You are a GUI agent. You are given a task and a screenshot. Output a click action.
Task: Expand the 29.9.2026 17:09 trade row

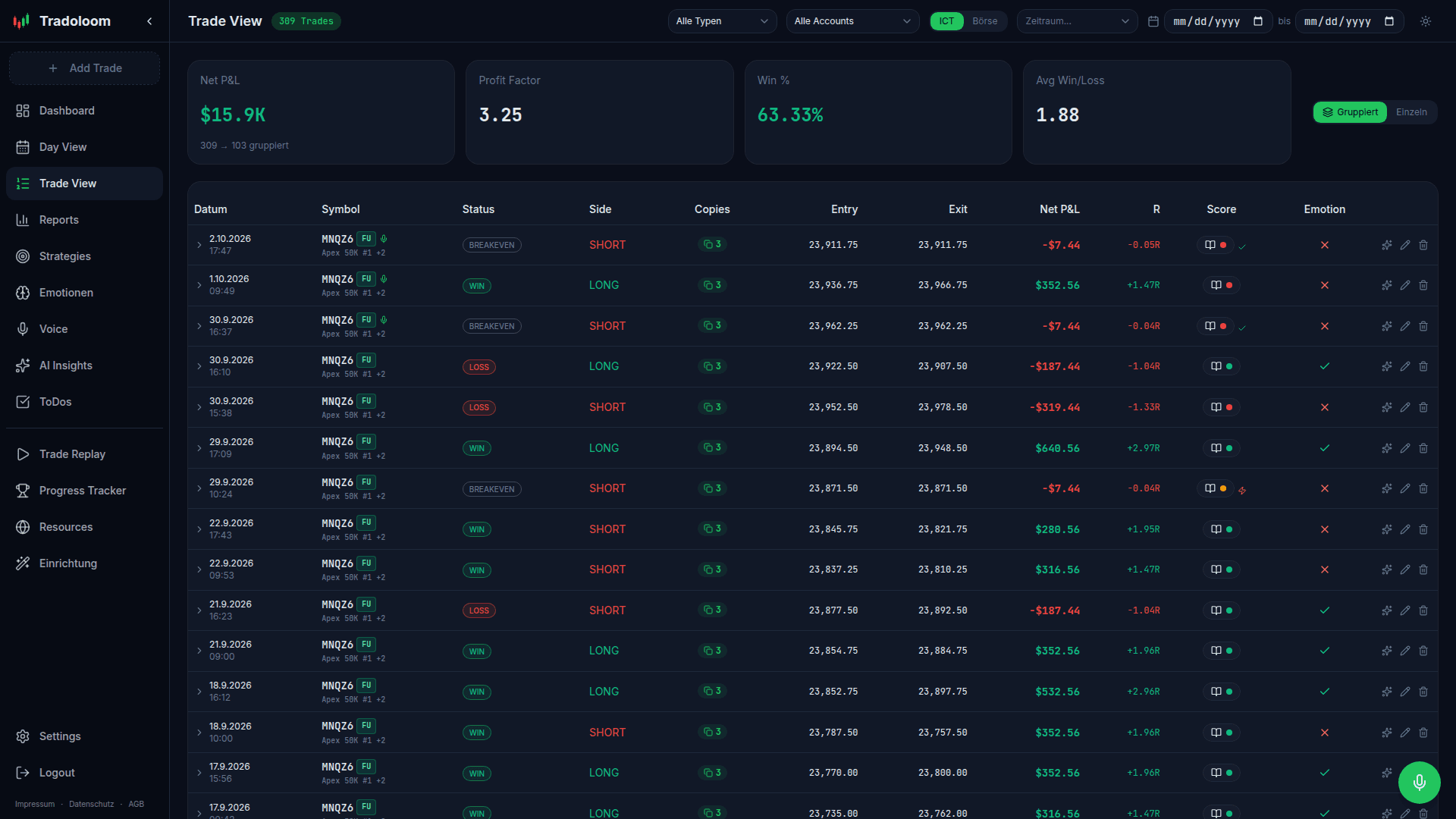click(199, 448)
